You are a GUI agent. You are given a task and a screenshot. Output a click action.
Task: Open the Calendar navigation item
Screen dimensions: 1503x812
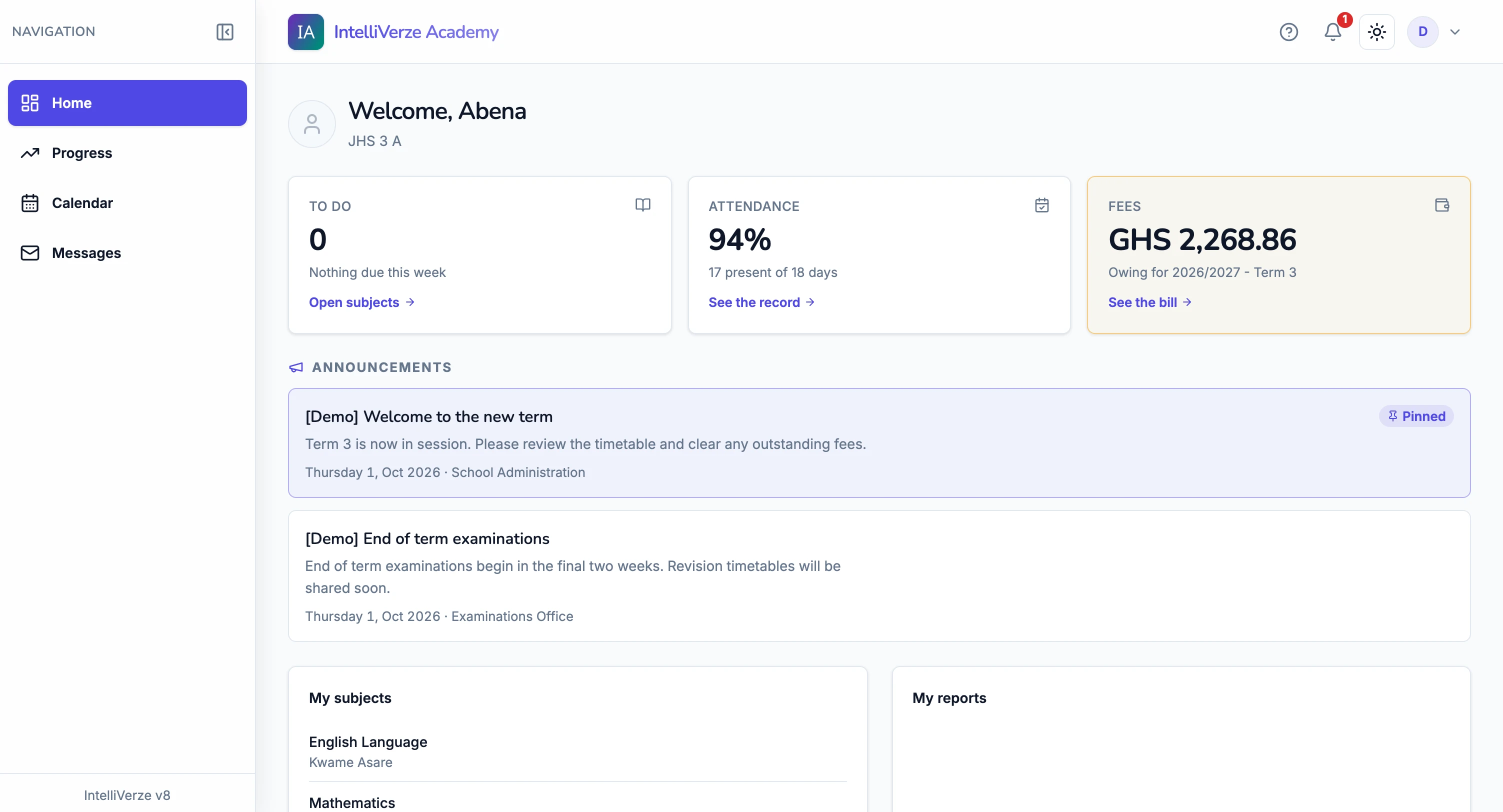coord(127,203)
